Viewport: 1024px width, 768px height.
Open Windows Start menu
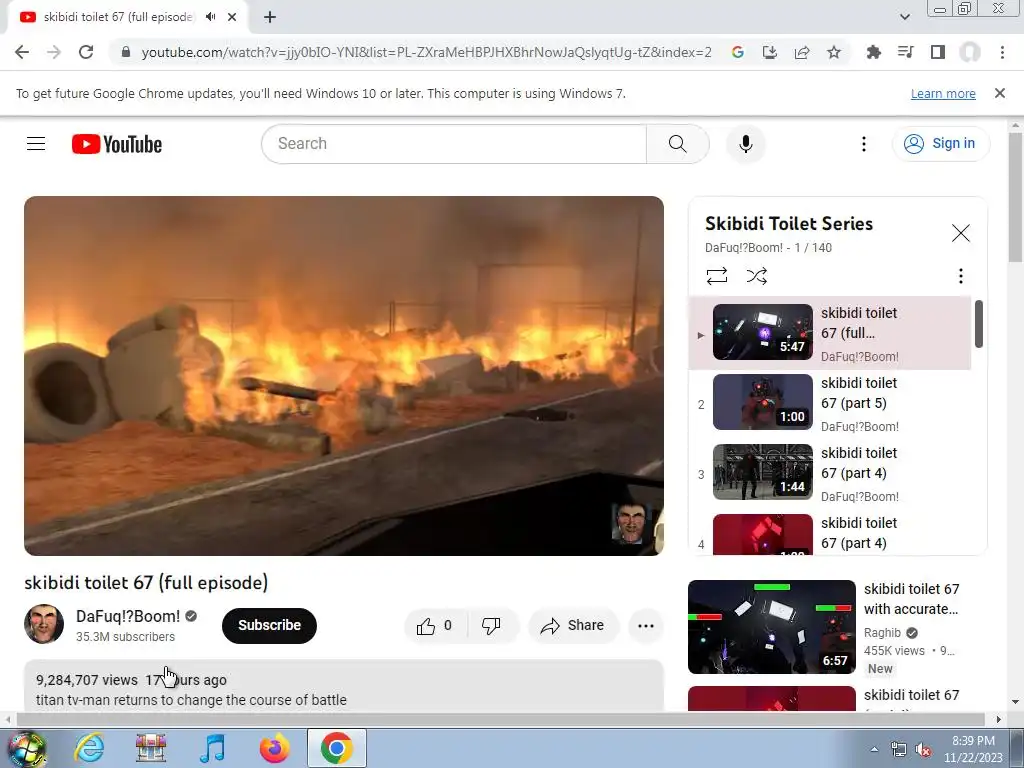coord(26,748)
